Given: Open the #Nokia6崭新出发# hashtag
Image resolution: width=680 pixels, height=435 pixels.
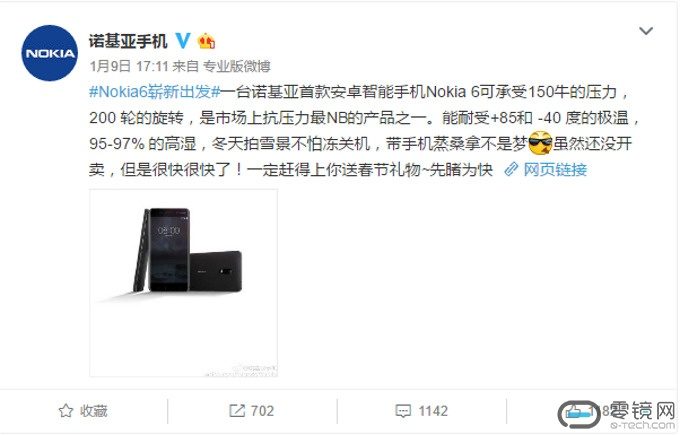Looking at the screenshot, I should [155, 92].
